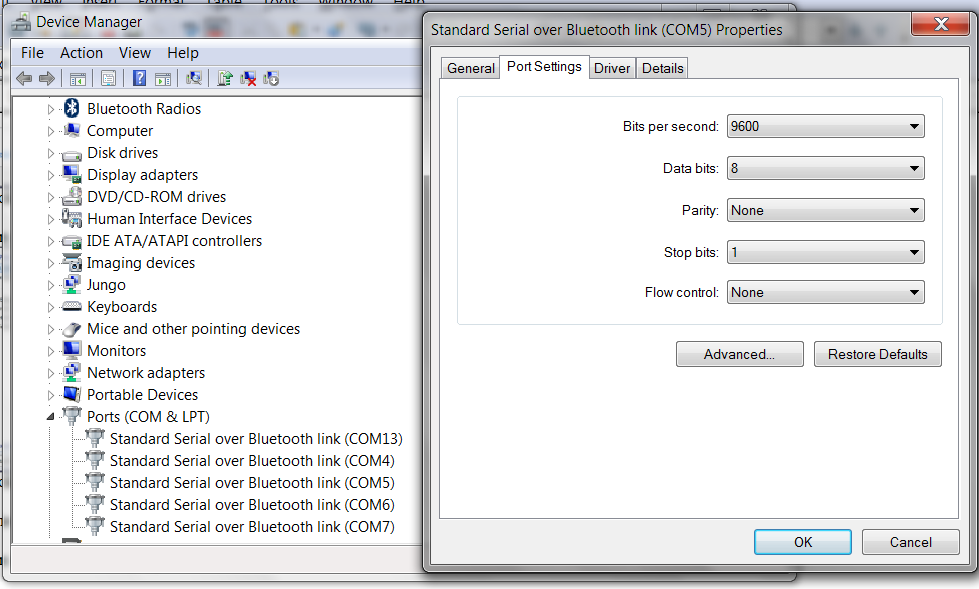Switch to the General tab
979x589 pixels.
471,68
